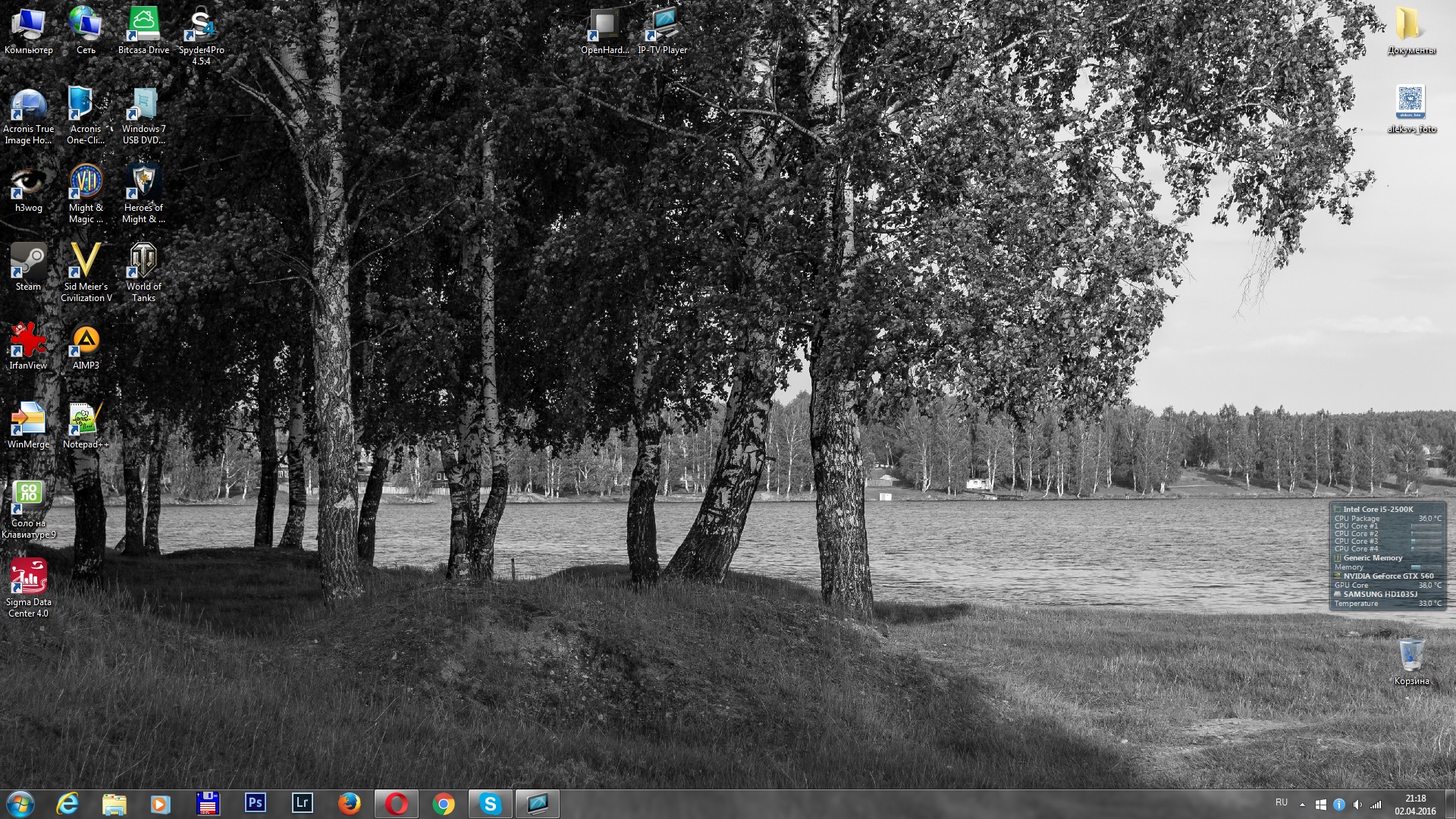Image resolution: width=1456 pixels, height=819 pixels.
Task: Switch to Skype taskbar button
Action: 490,803
